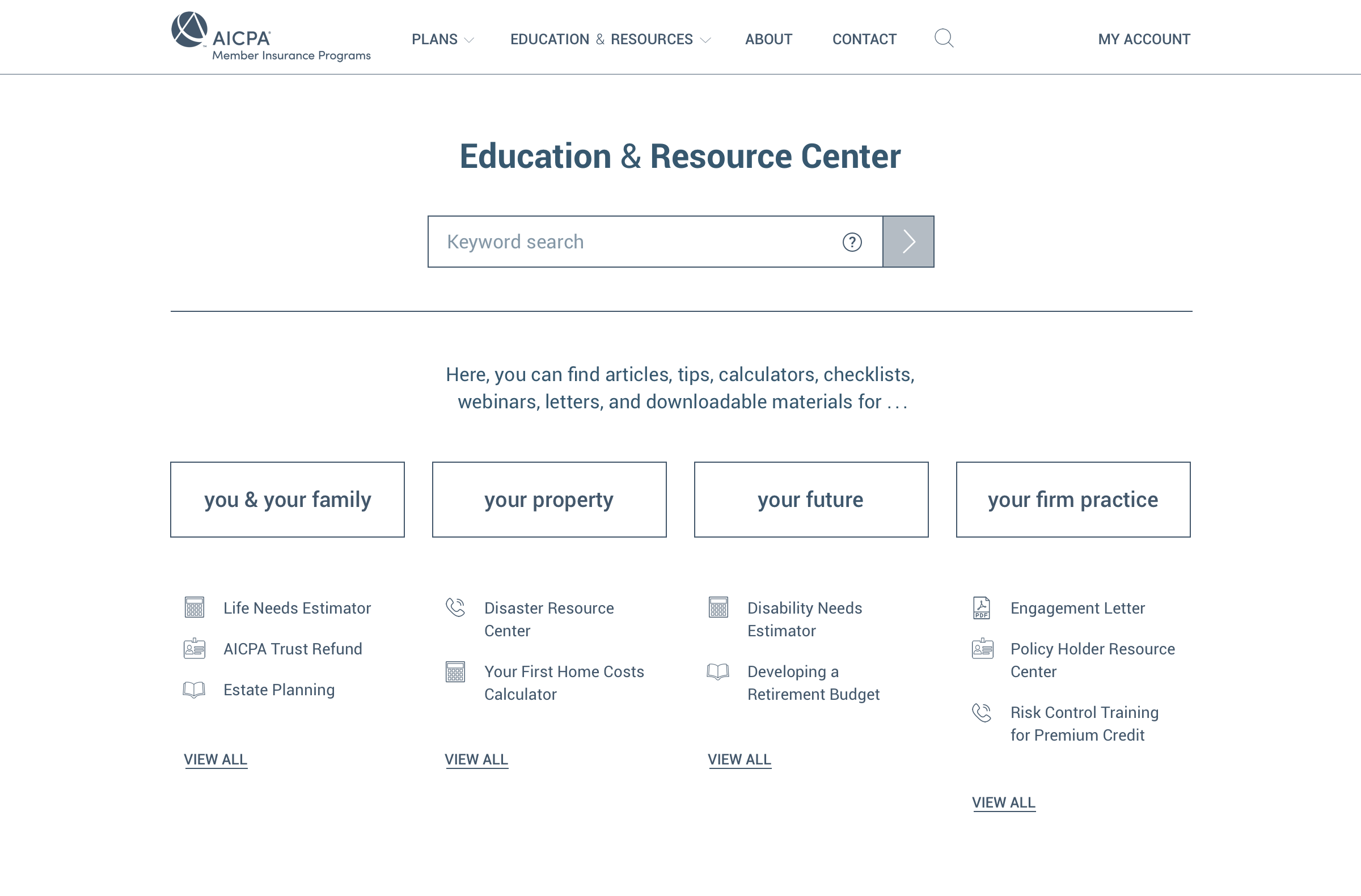Screen dimensions: 1361x896
Task: Submit keyword search with arrow button
Action: (x=908, y=242)
